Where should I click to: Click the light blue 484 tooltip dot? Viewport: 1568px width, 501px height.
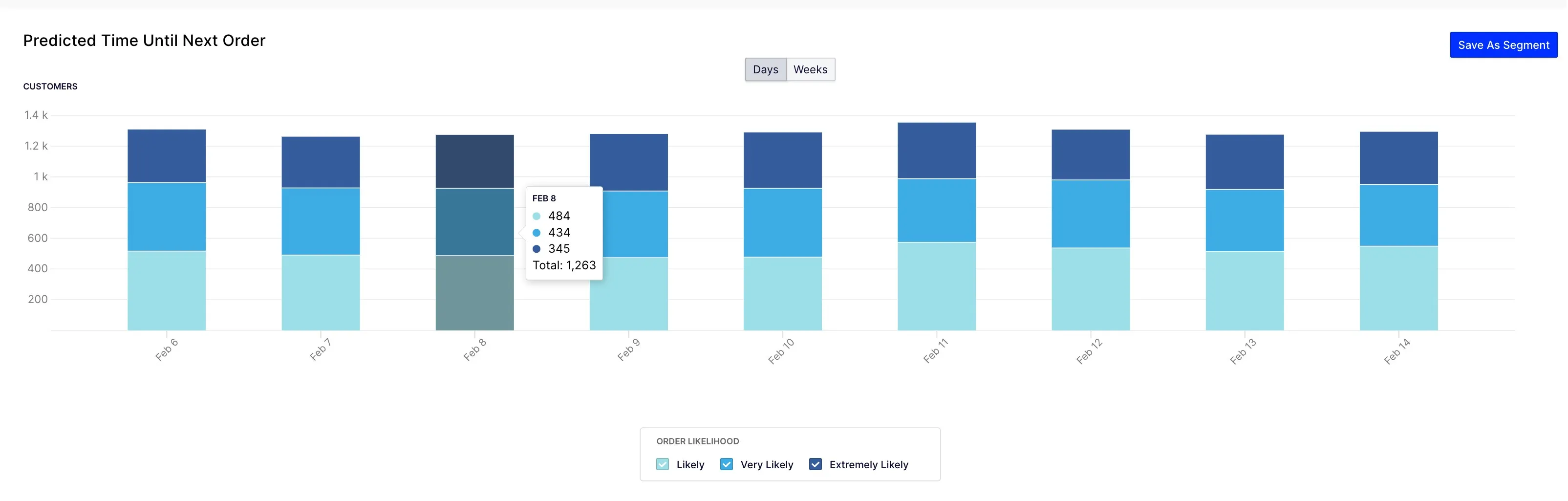[x=536, y=216]
